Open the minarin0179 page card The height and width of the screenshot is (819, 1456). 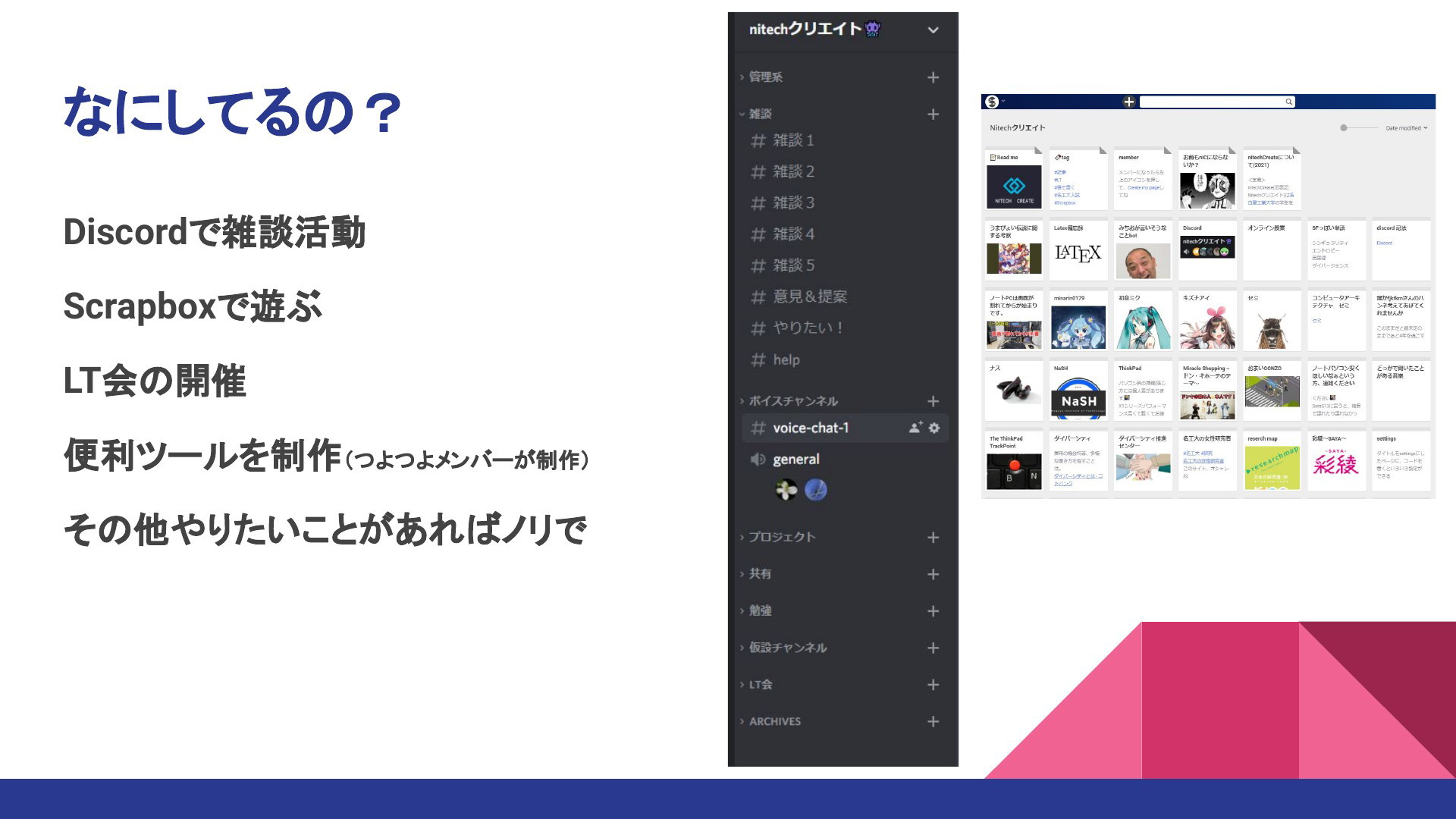[1078, 320]
